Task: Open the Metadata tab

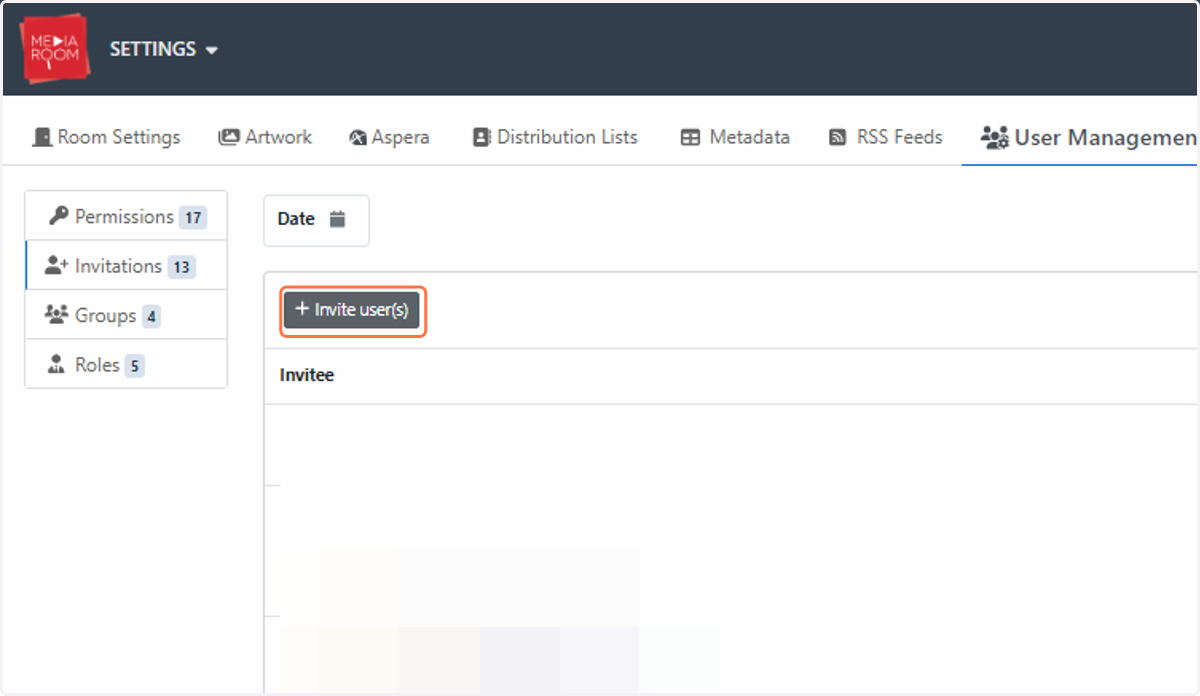Action: (x=735, y=137)
